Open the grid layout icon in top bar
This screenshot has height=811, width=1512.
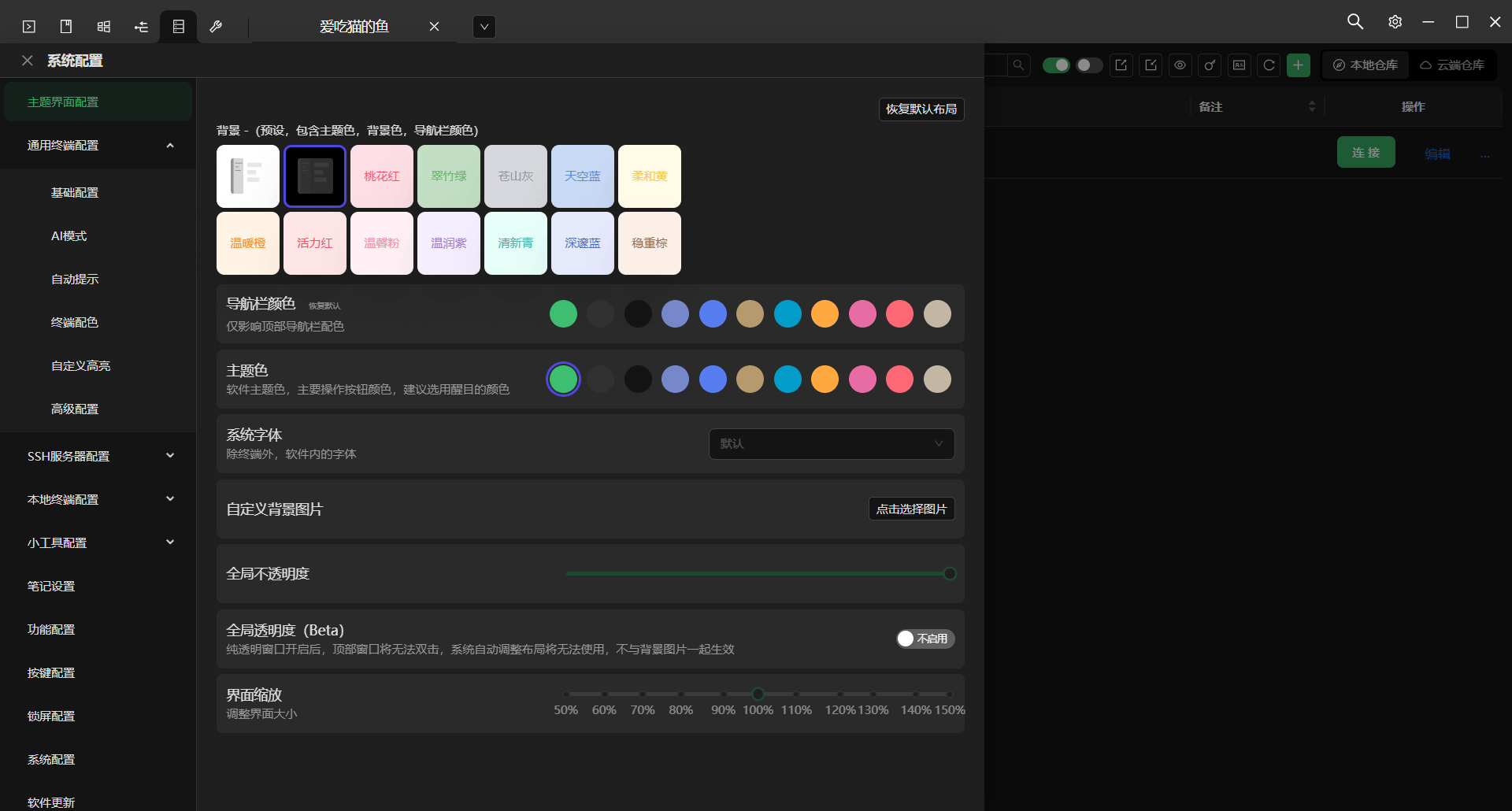click(103, 27)
